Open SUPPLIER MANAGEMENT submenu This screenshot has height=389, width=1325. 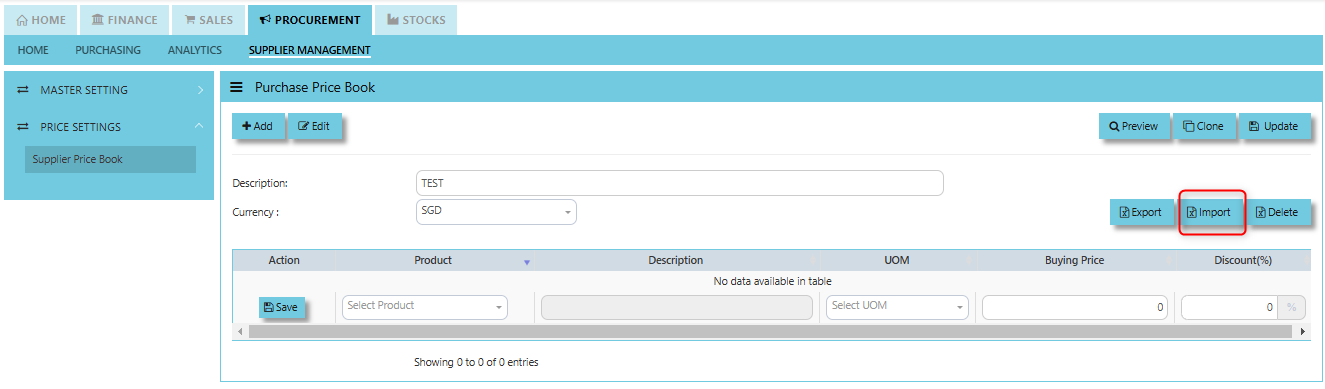[310, 50]
